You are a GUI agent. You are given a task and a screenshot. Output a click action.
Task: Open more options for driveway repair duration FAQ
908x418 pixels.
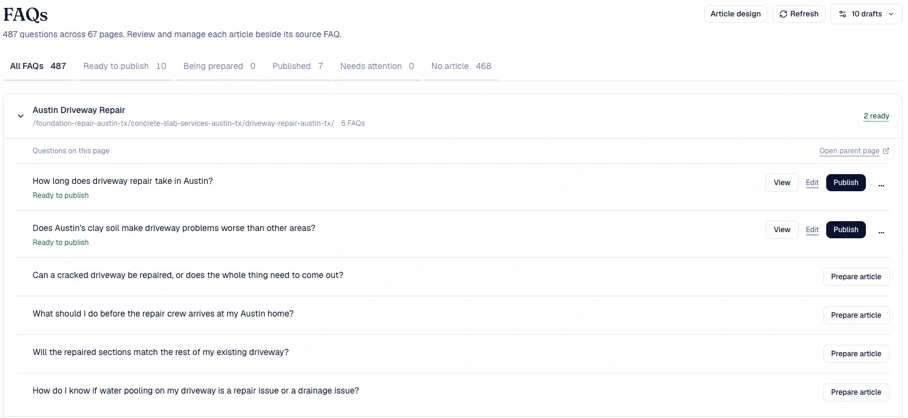point(881,183)
